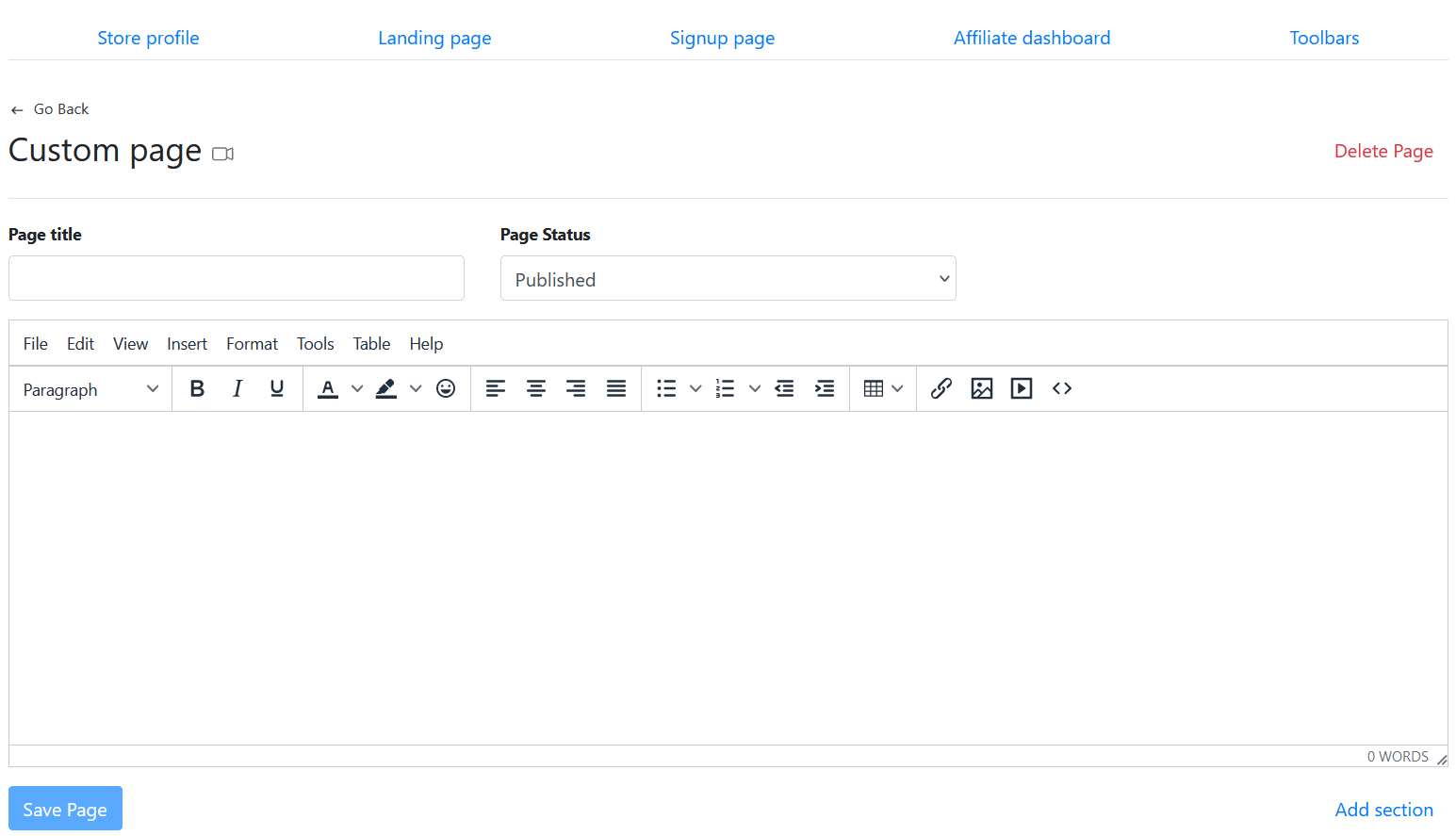
Task: Open the Paragraph block format dropdown
Action: [90, 389]
